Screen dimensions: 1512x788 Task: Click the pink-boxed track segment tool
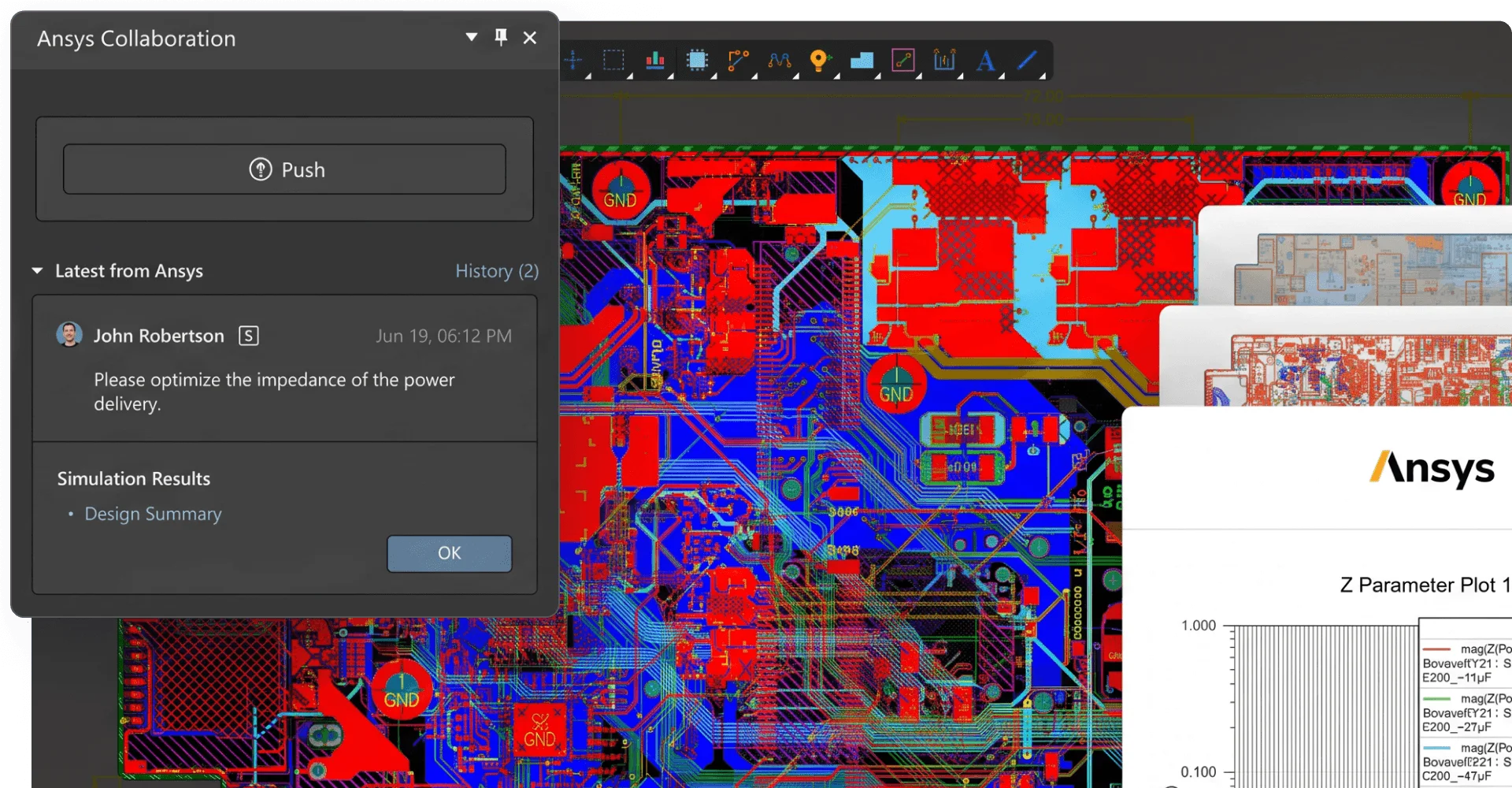(903, 60)
